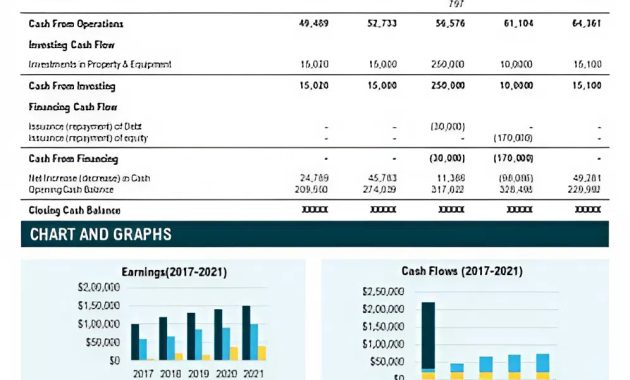Click the 2018 light blue bar in Earnings chart

(171, 348)
